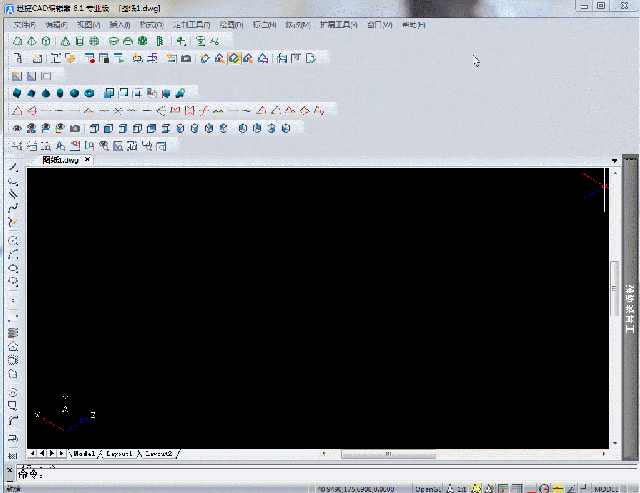Click the green plus icon in the top toolbar

click(x=181, y=41)
